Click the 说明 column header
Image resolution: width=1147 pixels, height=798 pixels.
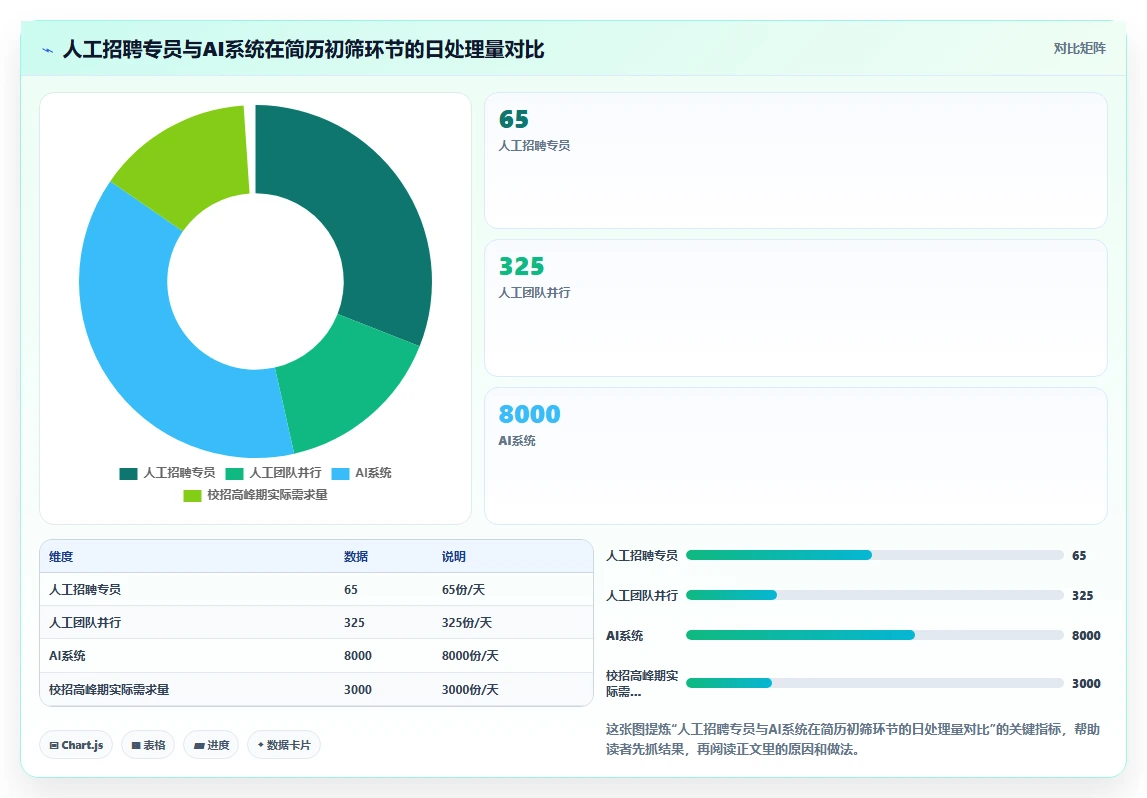pyautogui.click(x=454, y=557)
